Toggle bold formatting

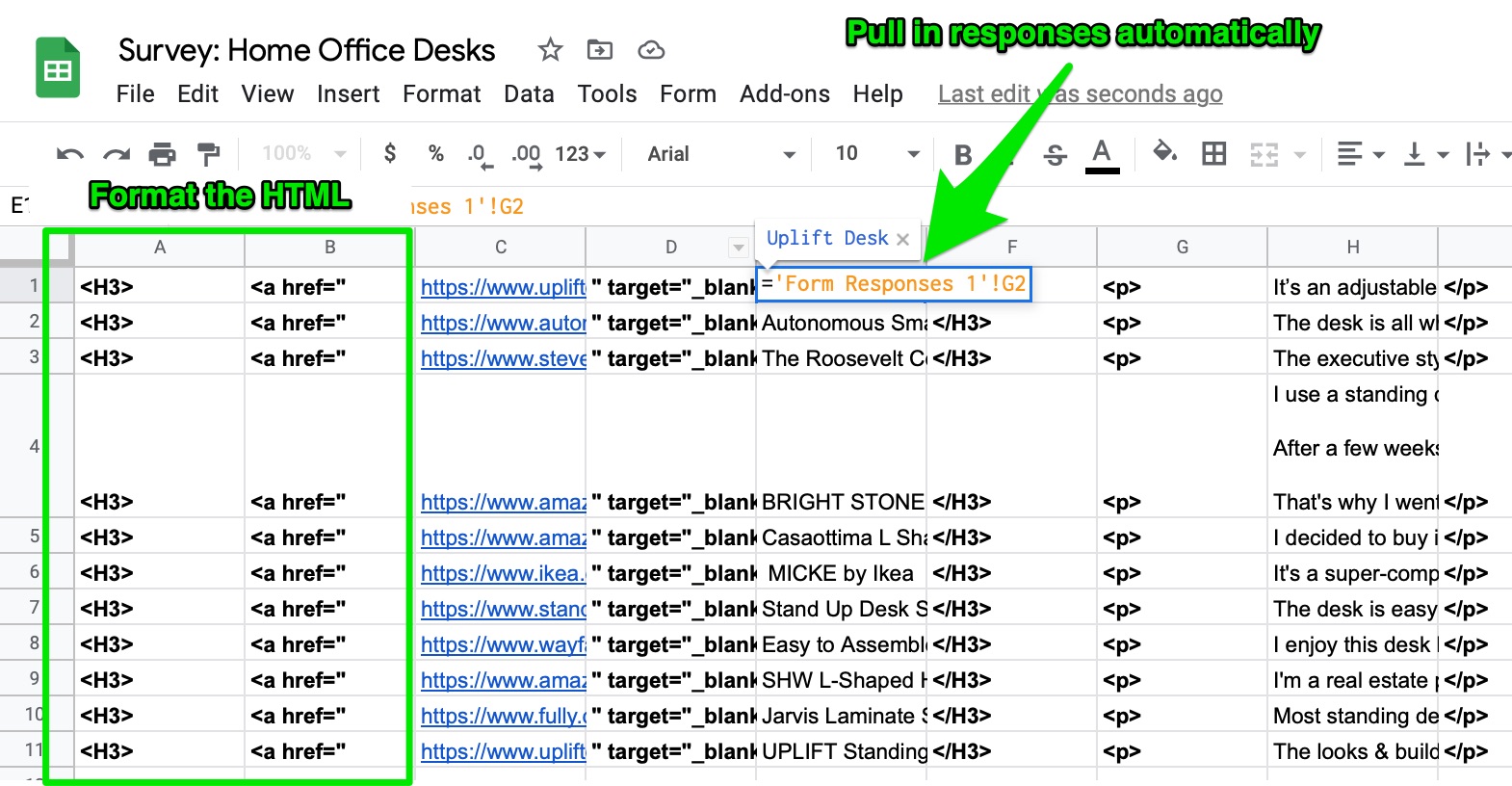coord(963,154)
